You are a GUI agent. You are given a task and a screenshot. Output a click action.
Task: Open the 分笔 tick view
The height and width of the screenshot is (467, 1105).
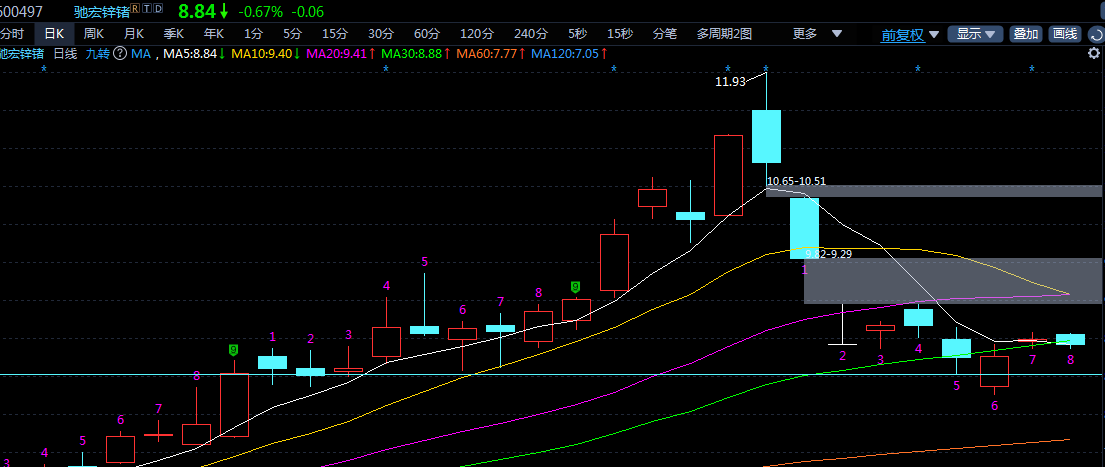[x=665, y=34]
